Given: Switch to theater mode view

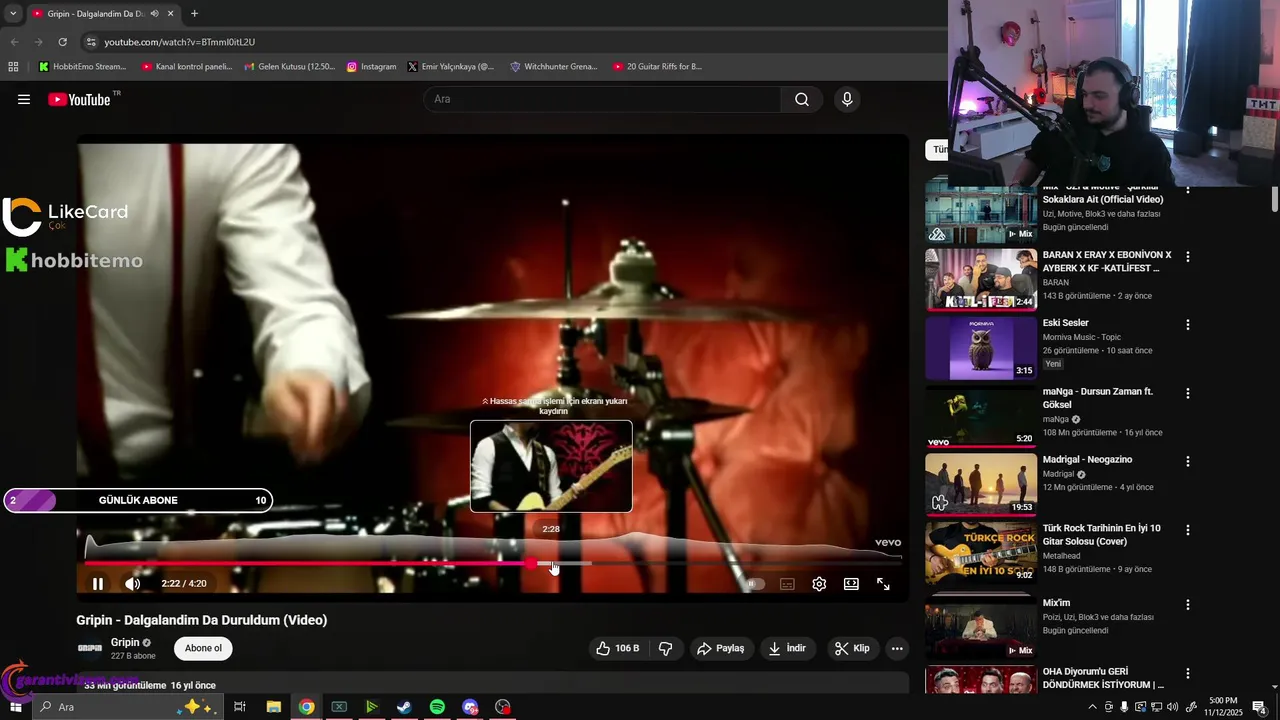Looking at the screenshot, I should click(x=851, y=584).
